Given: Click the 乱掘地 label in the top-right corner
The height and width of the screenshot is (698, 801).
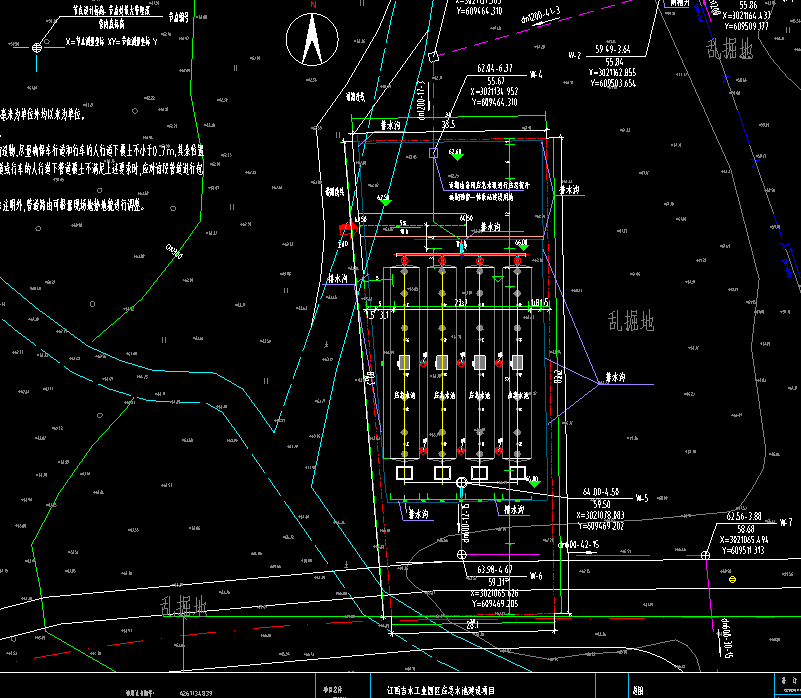Looking at the screenshot, I should click(729, 49).
